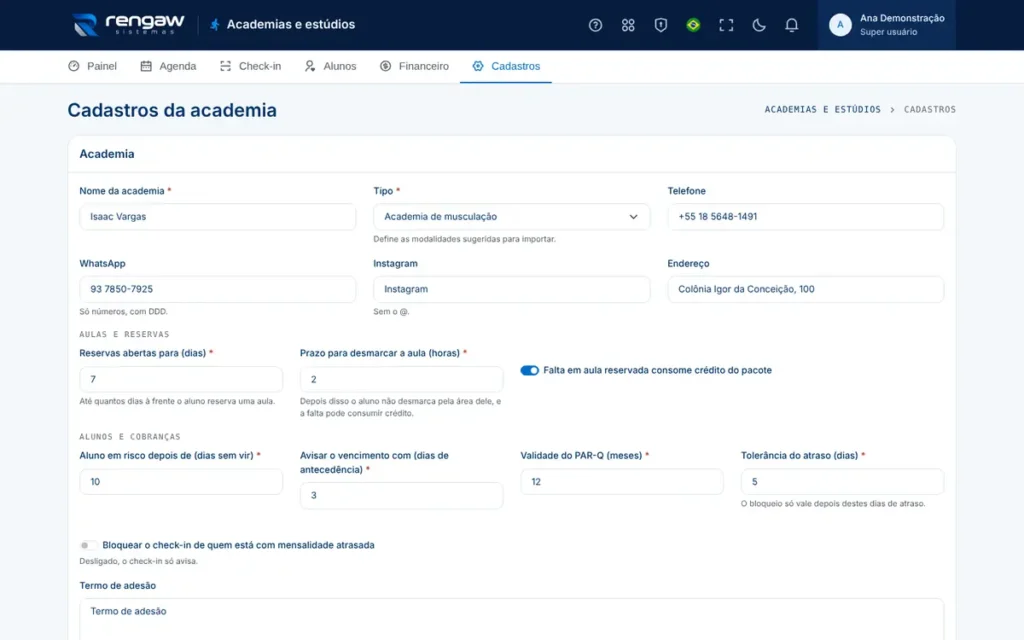Enable Bloquear o check-in toggle
The width and height of the screenshot is (1024, 640).
pos(88,545)
